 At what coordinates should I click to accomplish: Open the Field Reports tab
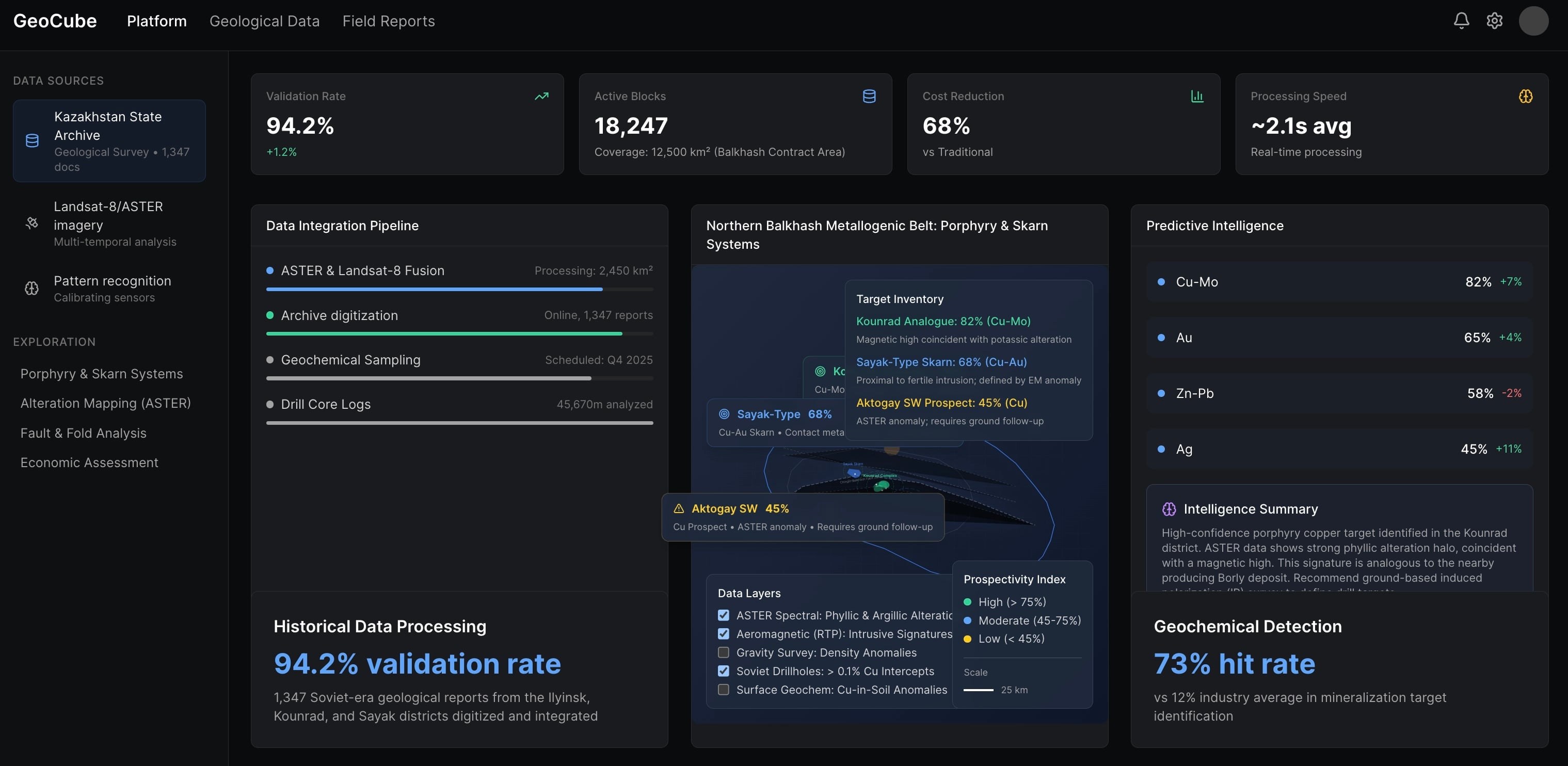(x=388, y=20)
